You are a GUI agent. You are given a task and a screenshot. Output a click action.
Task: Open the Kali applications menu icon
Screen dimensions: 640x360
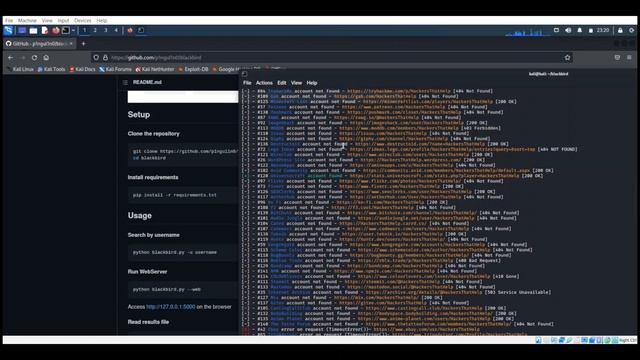[x=8, y=30]
